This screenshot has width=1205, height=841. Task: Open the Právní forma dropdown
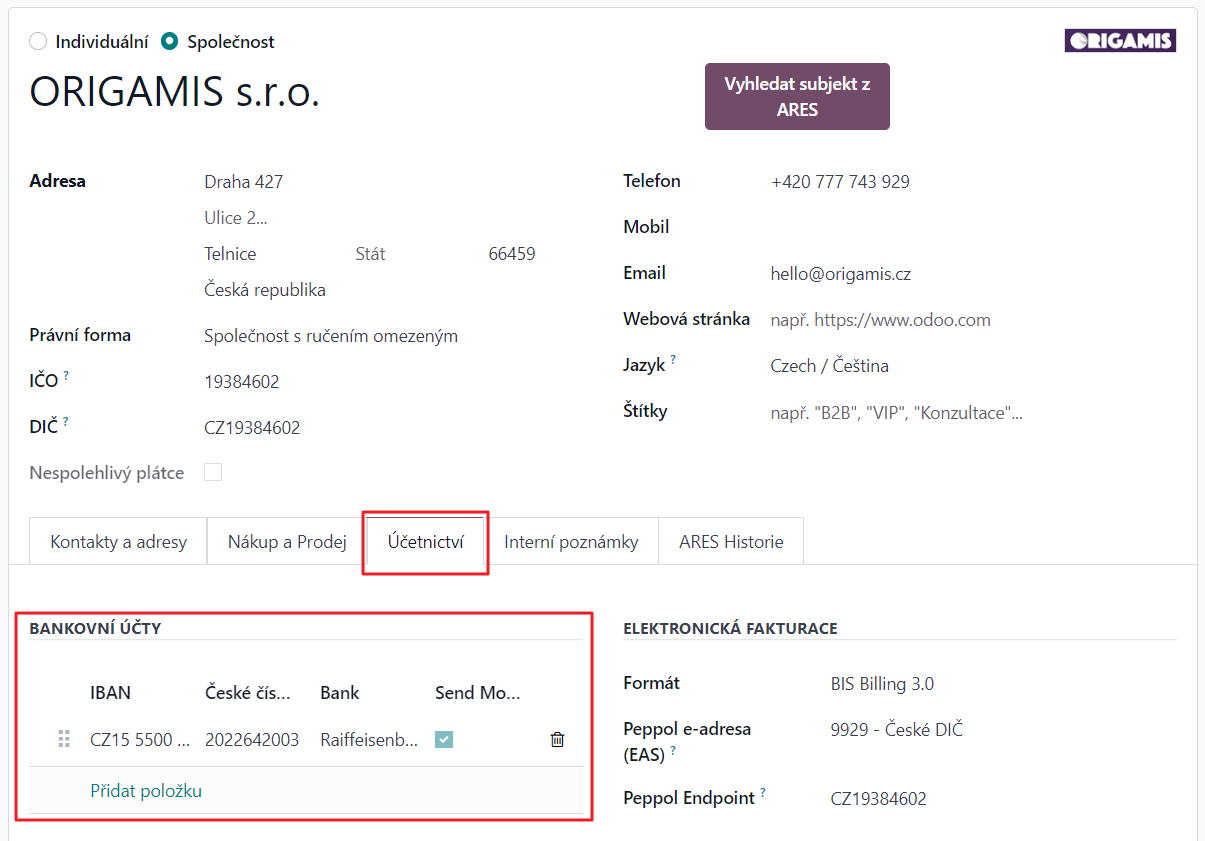331,336
